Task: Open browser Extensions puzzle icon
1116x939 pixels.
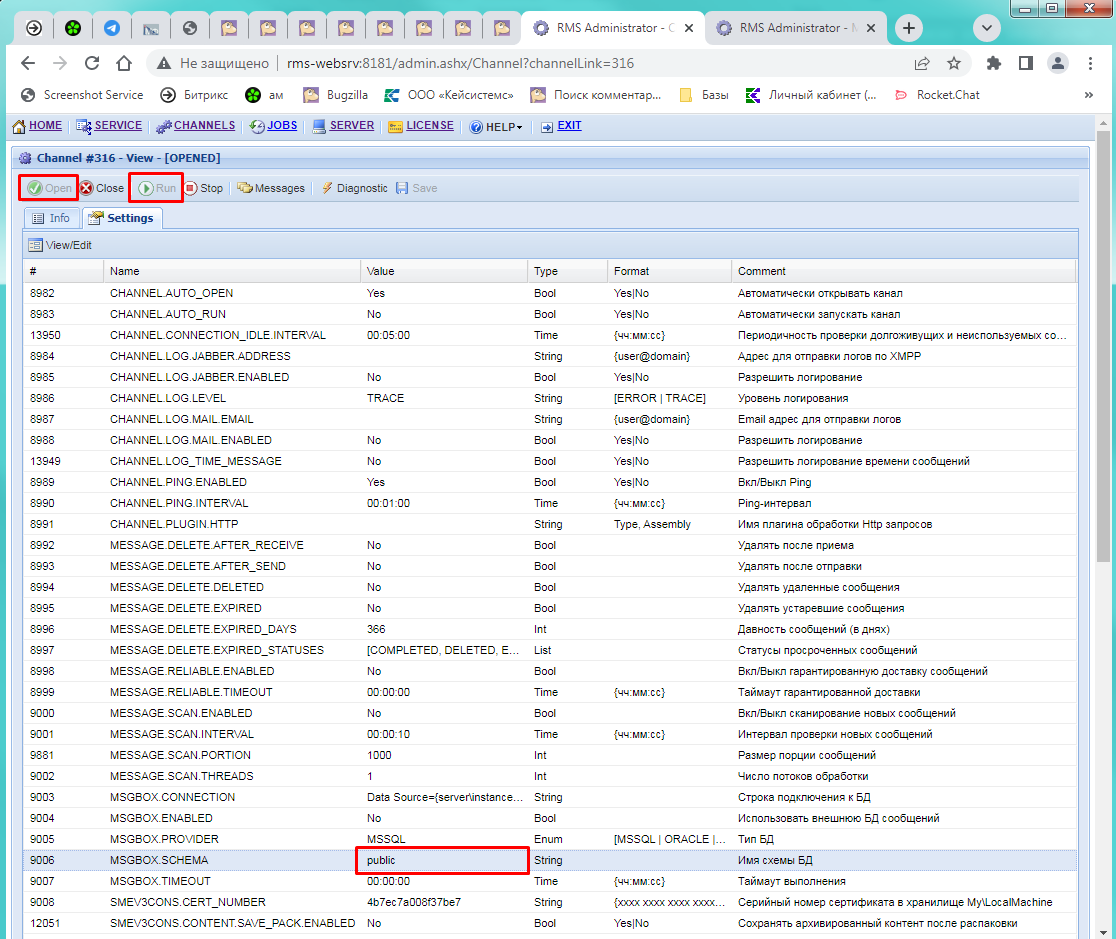Action: click(x=994, y=63)
